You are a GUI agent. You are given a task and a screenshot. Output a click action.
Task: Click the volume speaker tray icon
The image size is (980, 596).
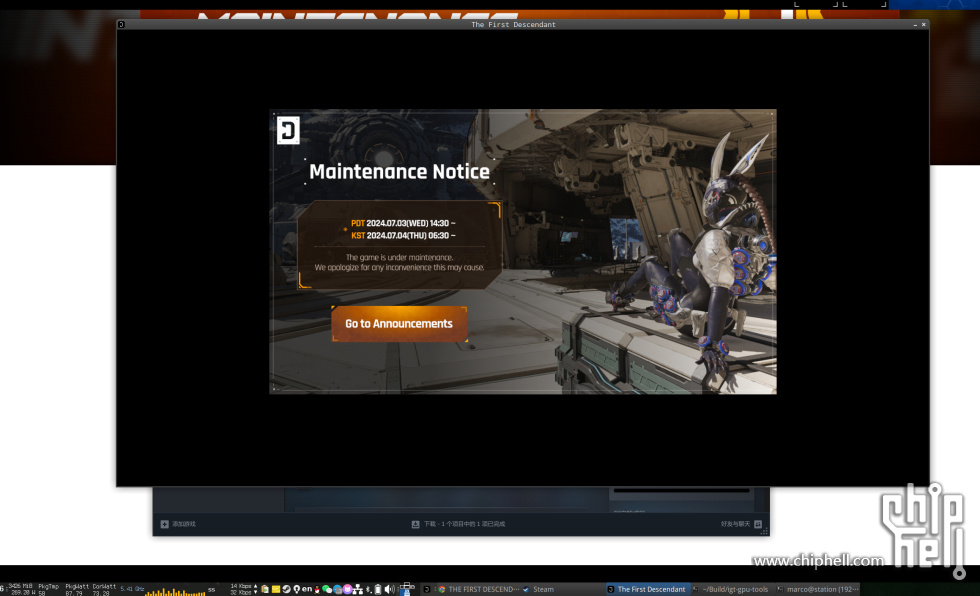tap(389, 589)
